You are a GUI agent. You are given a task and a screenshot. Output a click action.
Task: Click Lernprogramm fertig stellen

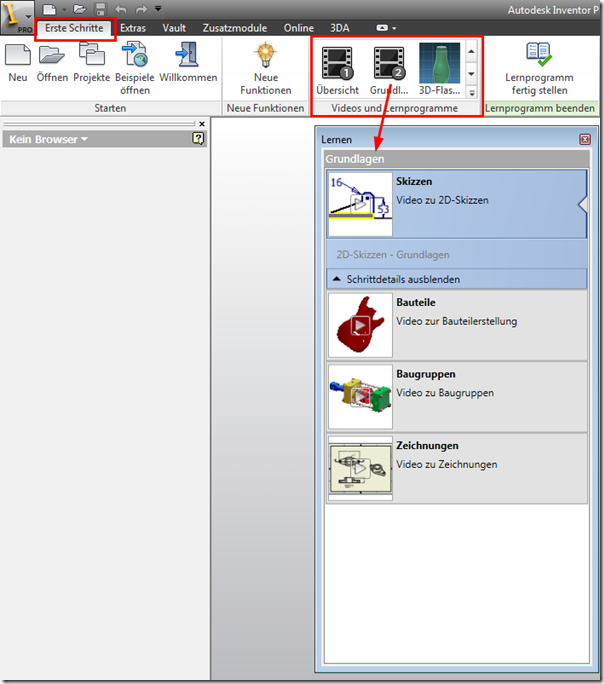pos(539,68)
